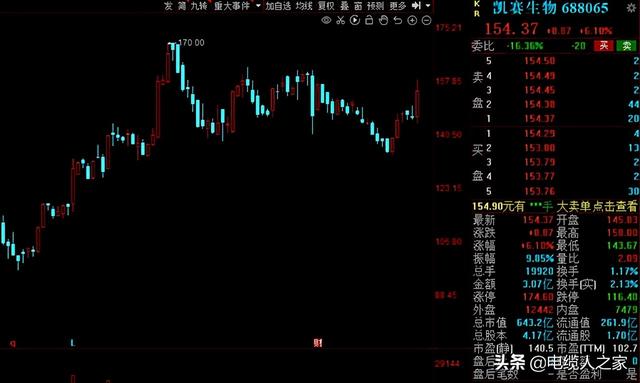Click the 流通值 value 261.9亿
The height and width of the screenshot is (383, 640).
coord(619,323)
